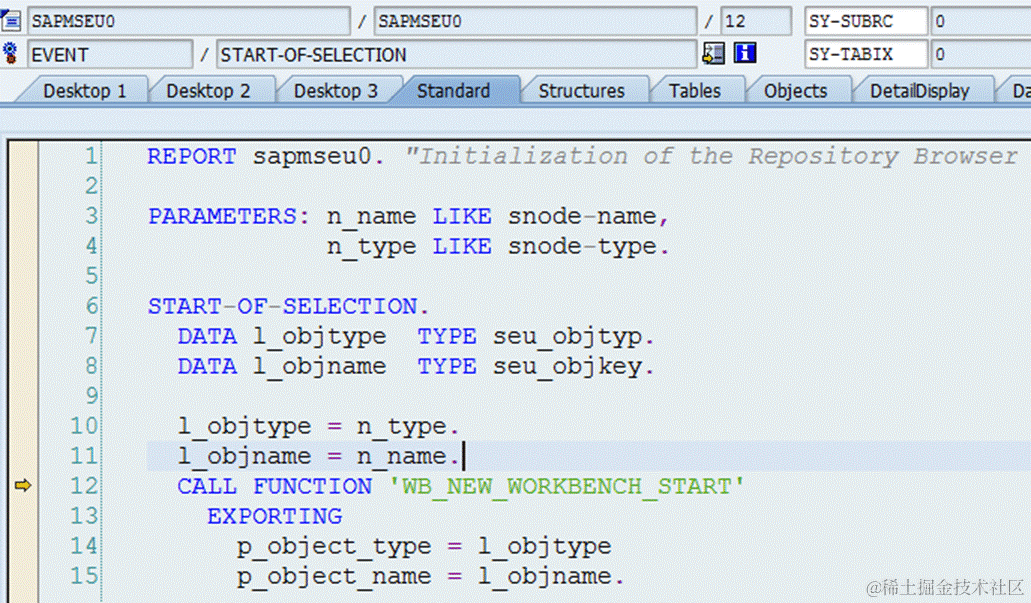Click the EXPORTING keyword on line 13

[275, 516]
